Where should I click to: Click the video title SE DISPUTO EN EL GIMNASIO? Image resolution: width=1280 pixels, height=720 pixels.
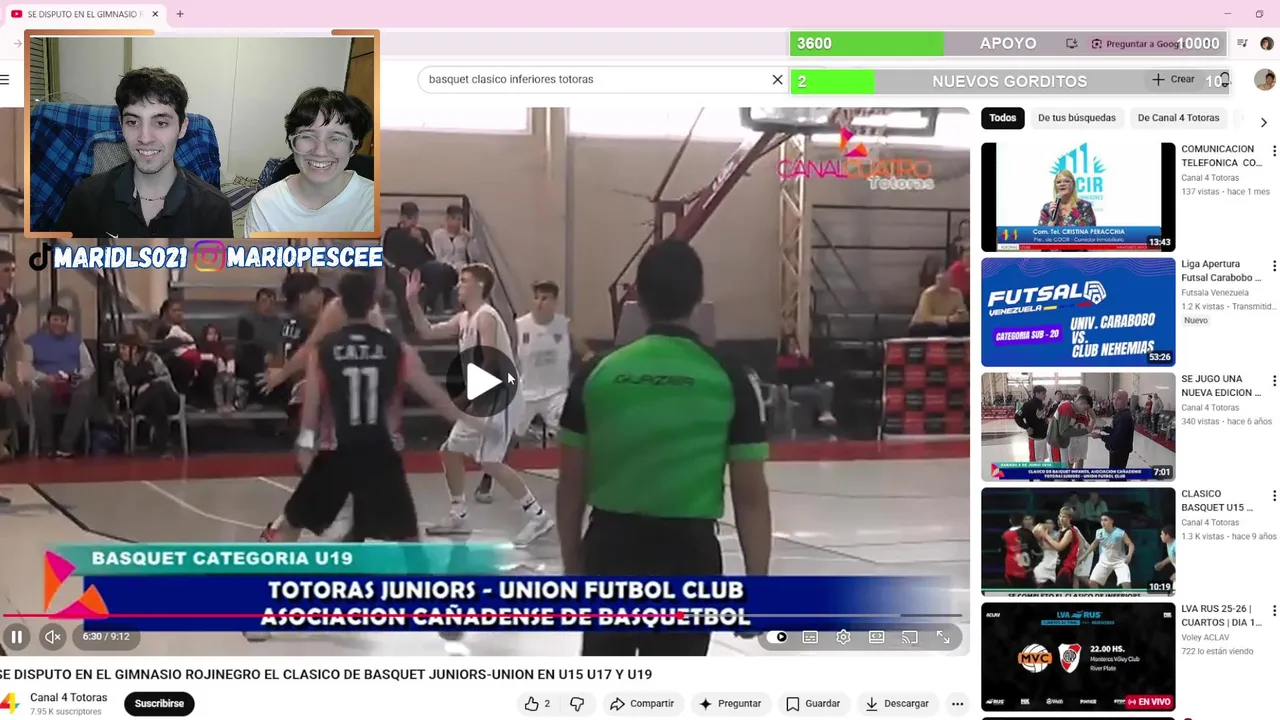pos(326,675)
